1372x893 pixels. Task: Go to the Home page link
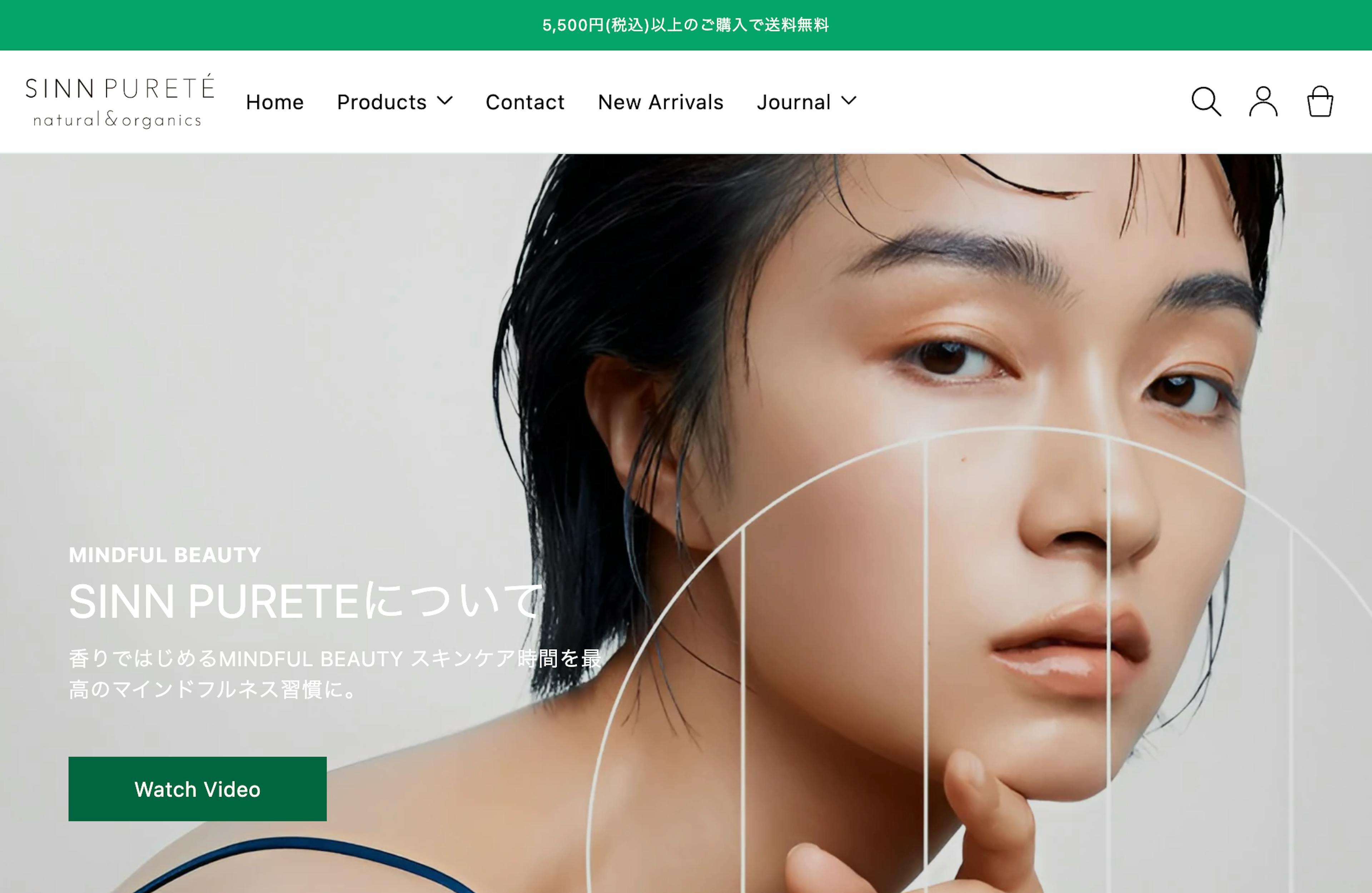pyautogui.click(x=274, y=102)
